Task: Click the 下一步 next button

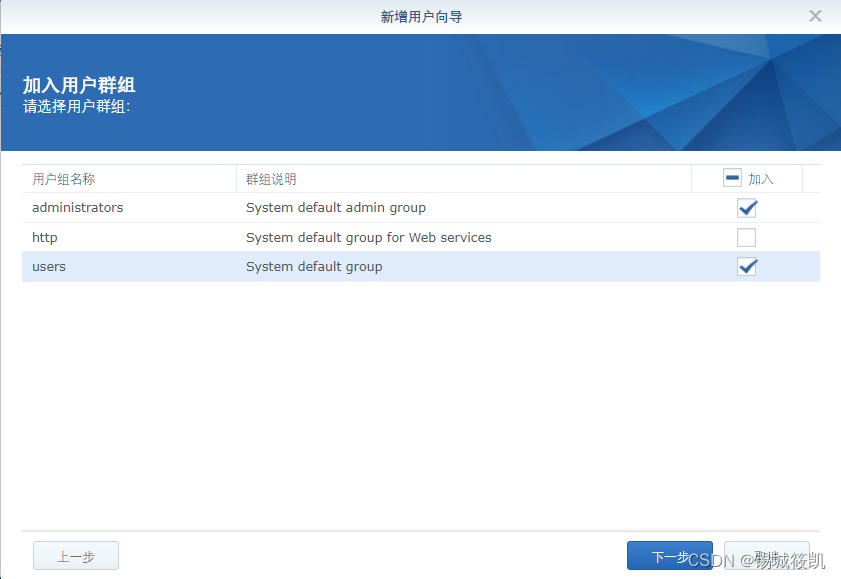Action: click(x=670, y=556)
